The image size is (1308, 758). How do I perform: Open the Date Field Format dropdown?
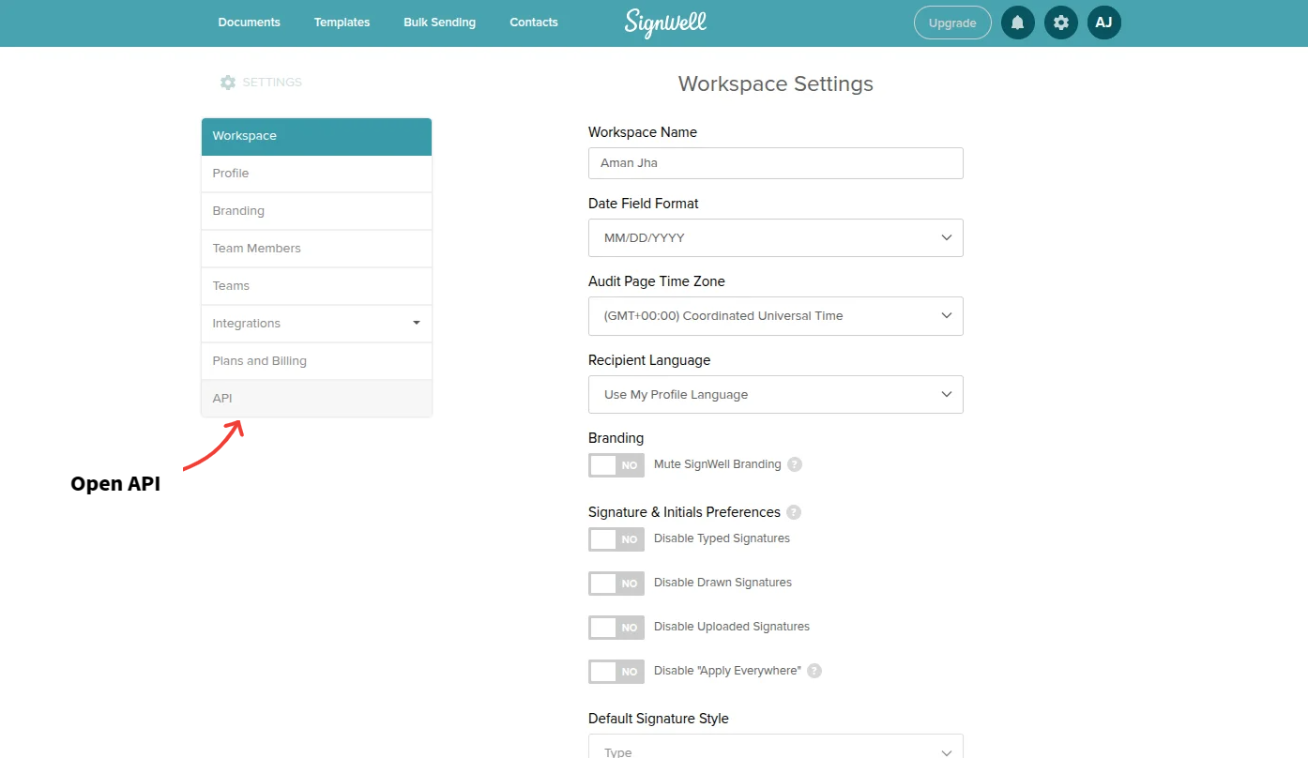(775, 237)
